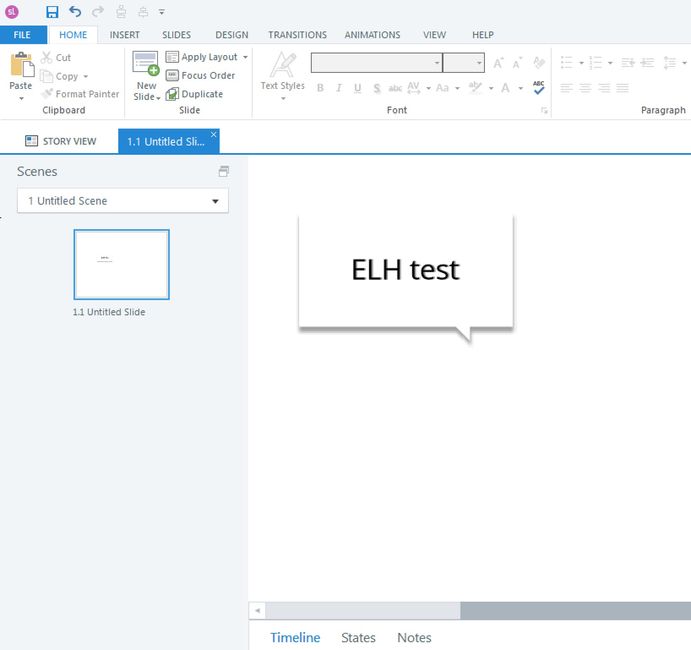
Task: Switch to STORY VIEW tab
Action: point(61,141)
